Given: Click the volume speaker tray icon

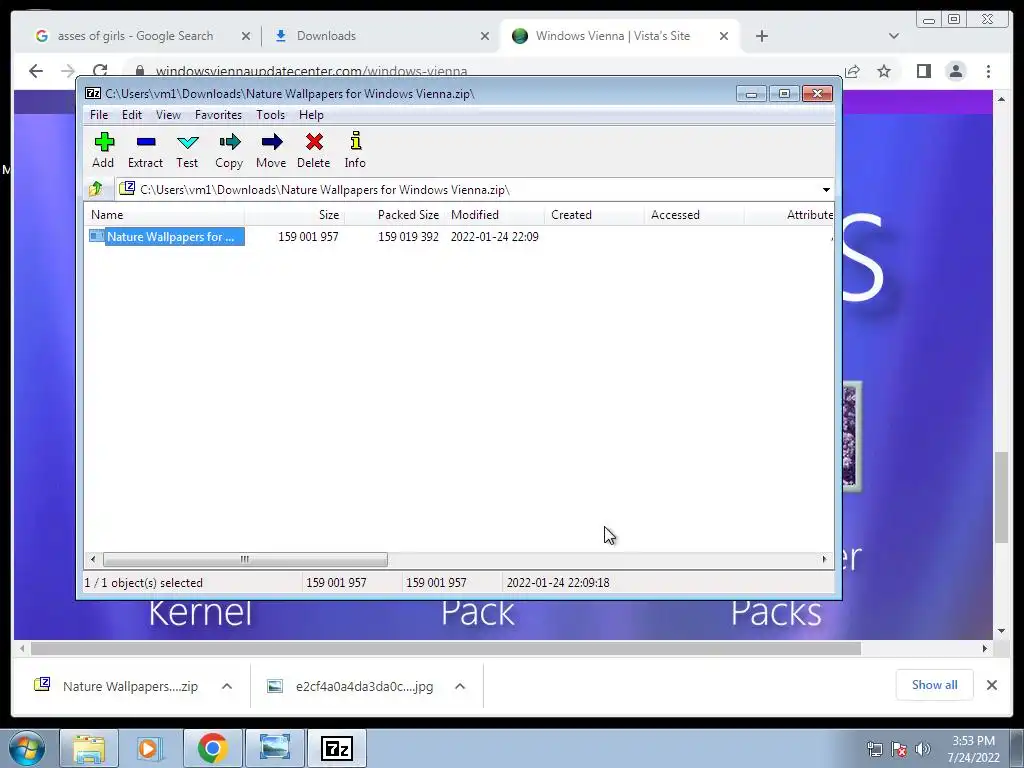Looking at the screenshot, I should coord(923,749).
